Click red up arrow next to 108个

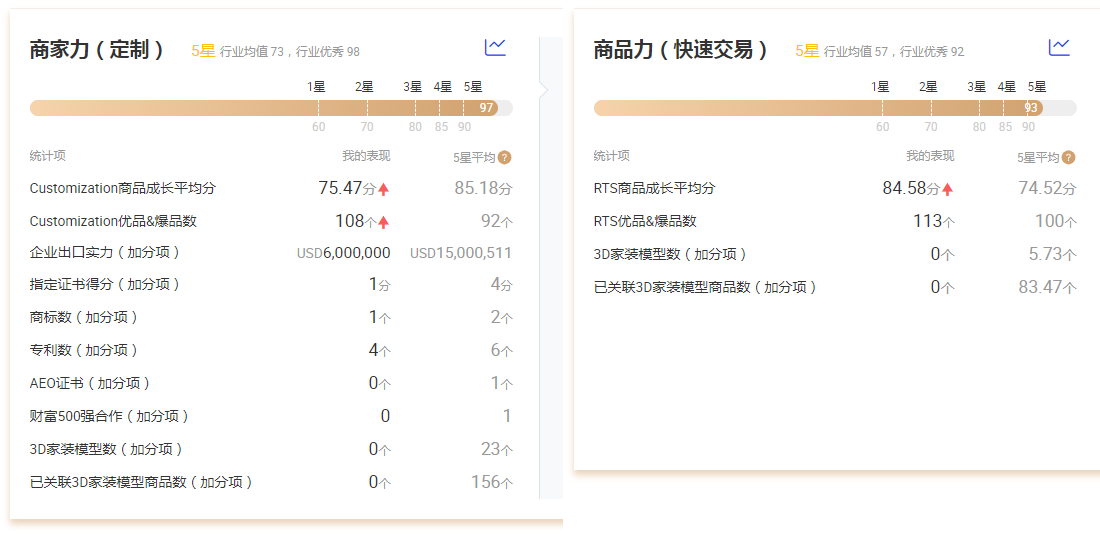383,222
